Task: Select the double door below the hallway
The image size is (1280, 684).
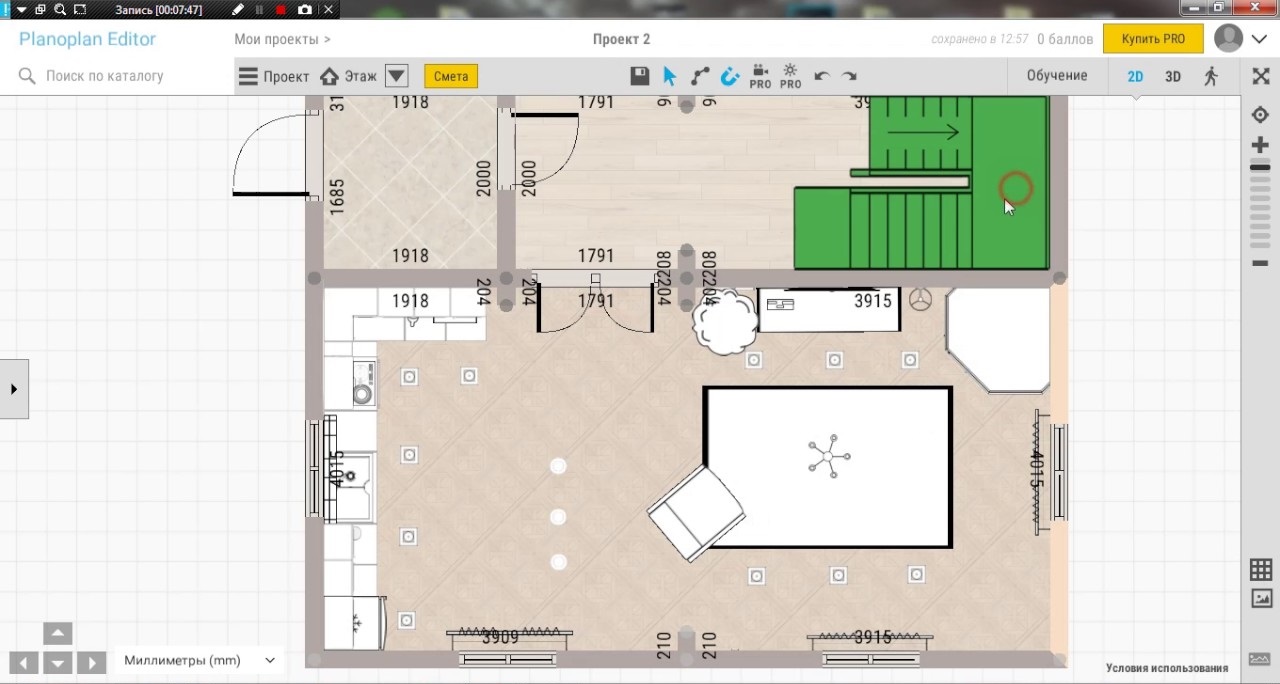Action: click(x=596, y=301)
